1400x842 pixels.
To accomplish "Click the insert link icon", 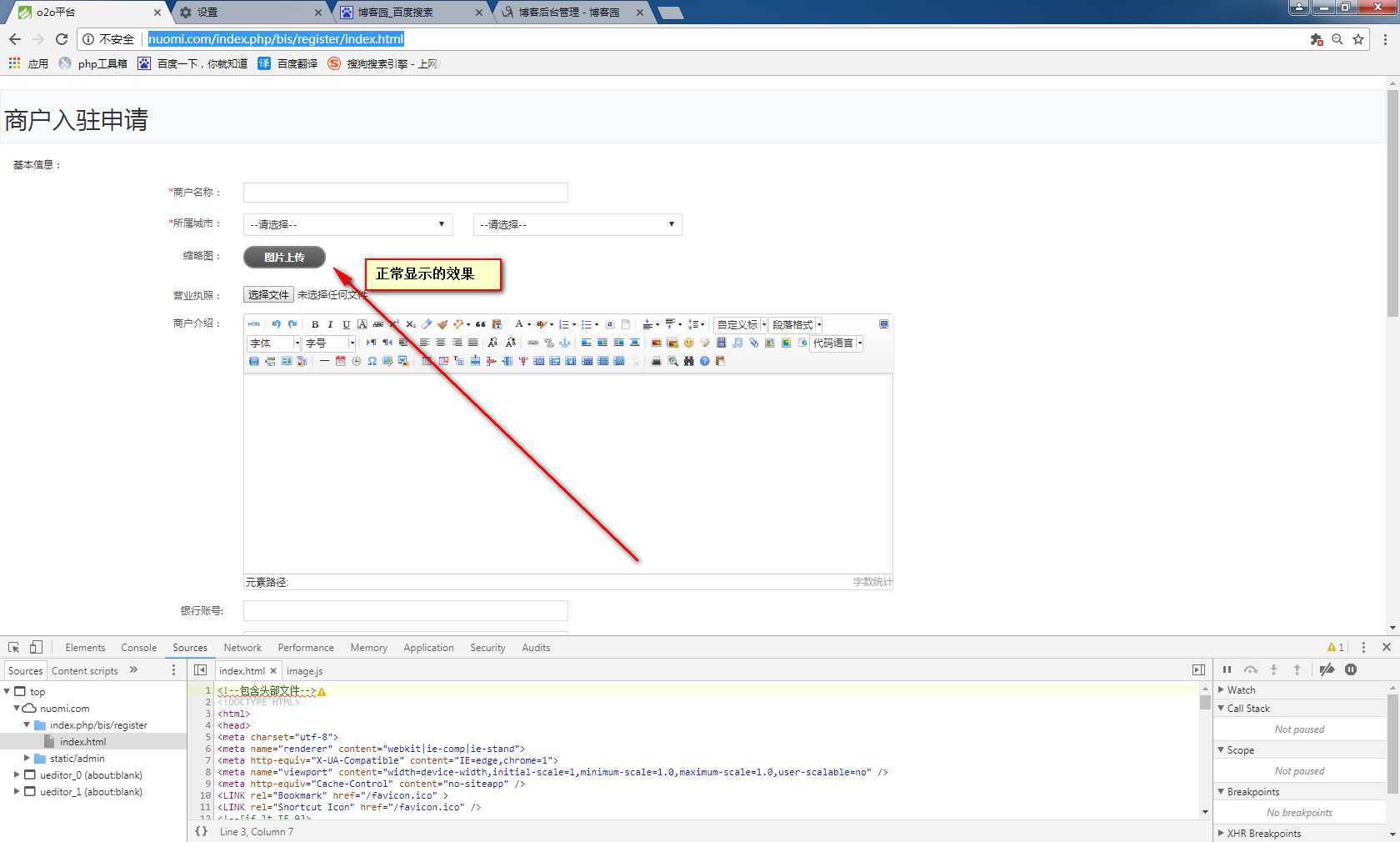I will click(533, 343).
